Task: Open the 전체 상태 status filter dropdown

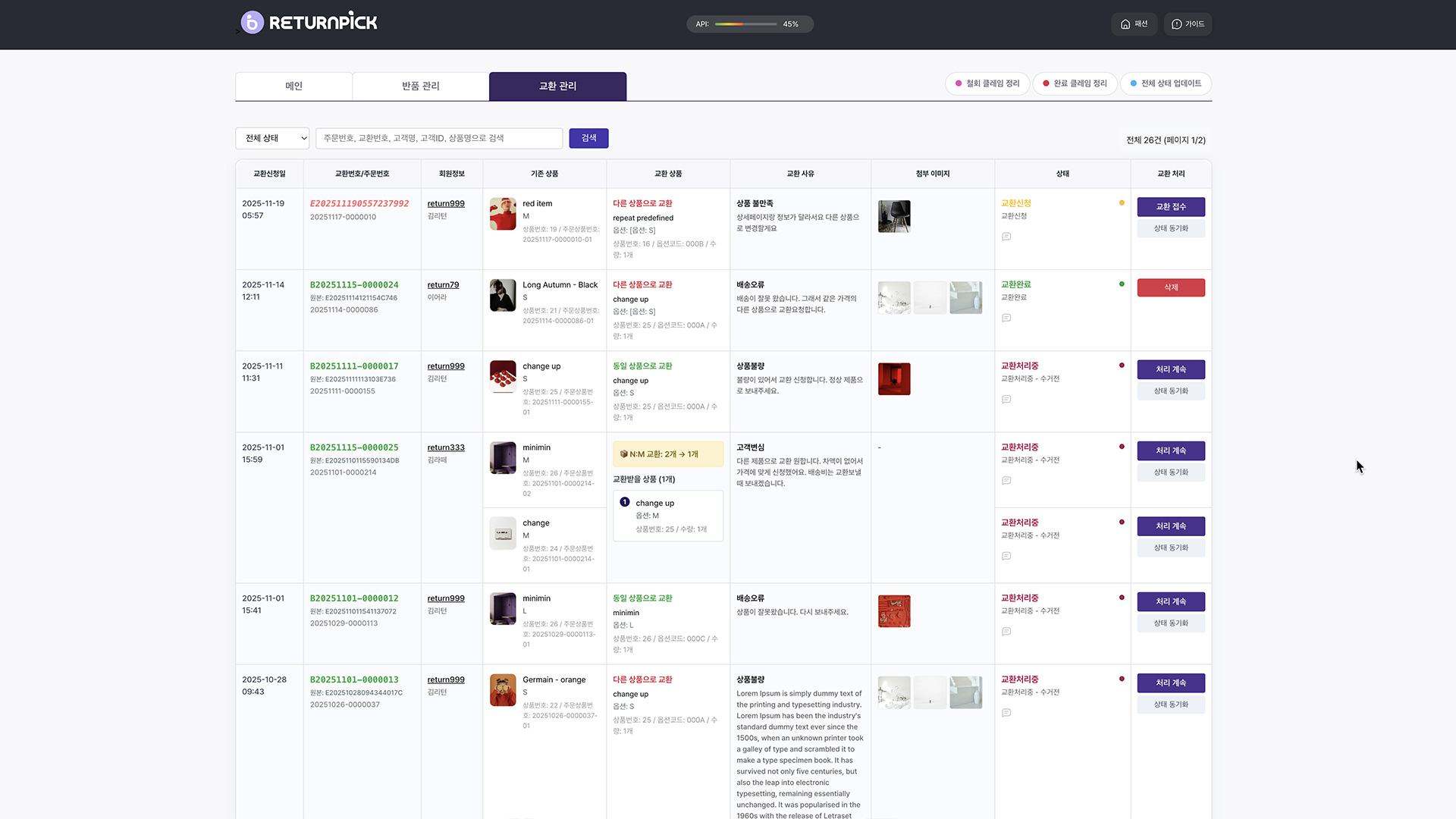Action: [272, 138]
